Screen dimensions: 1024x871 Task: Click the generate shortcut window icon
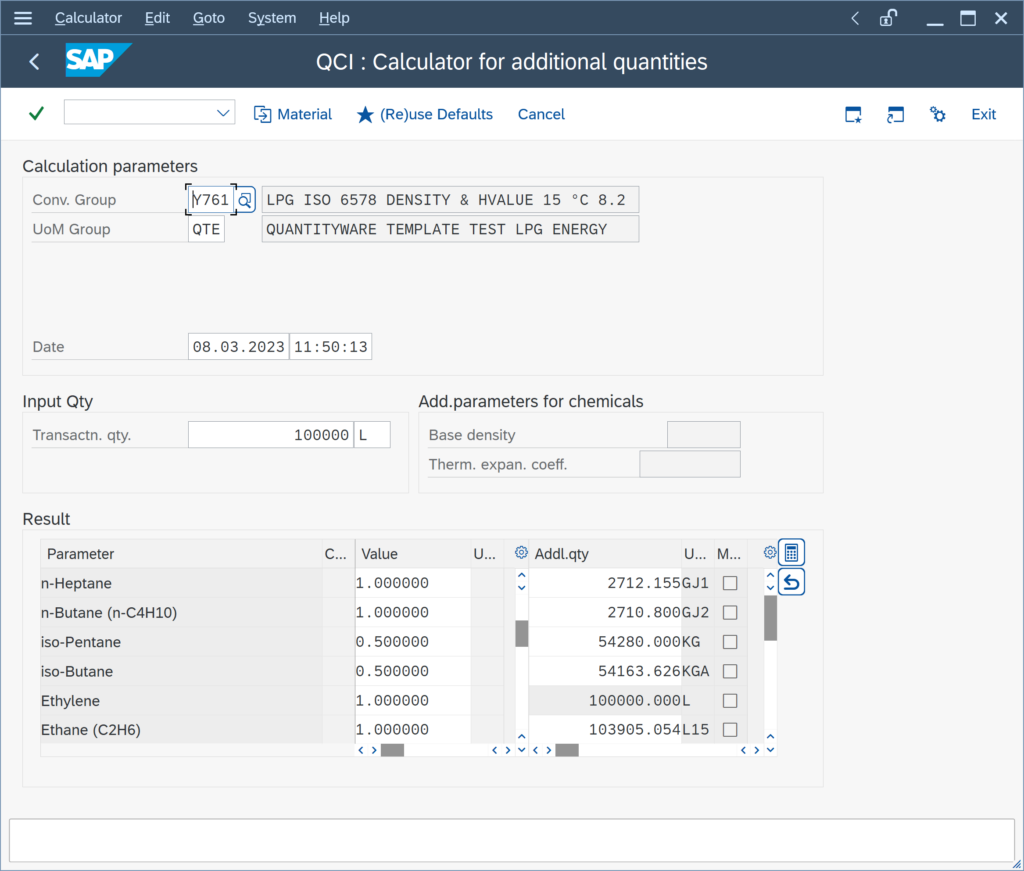click(895, 115)
